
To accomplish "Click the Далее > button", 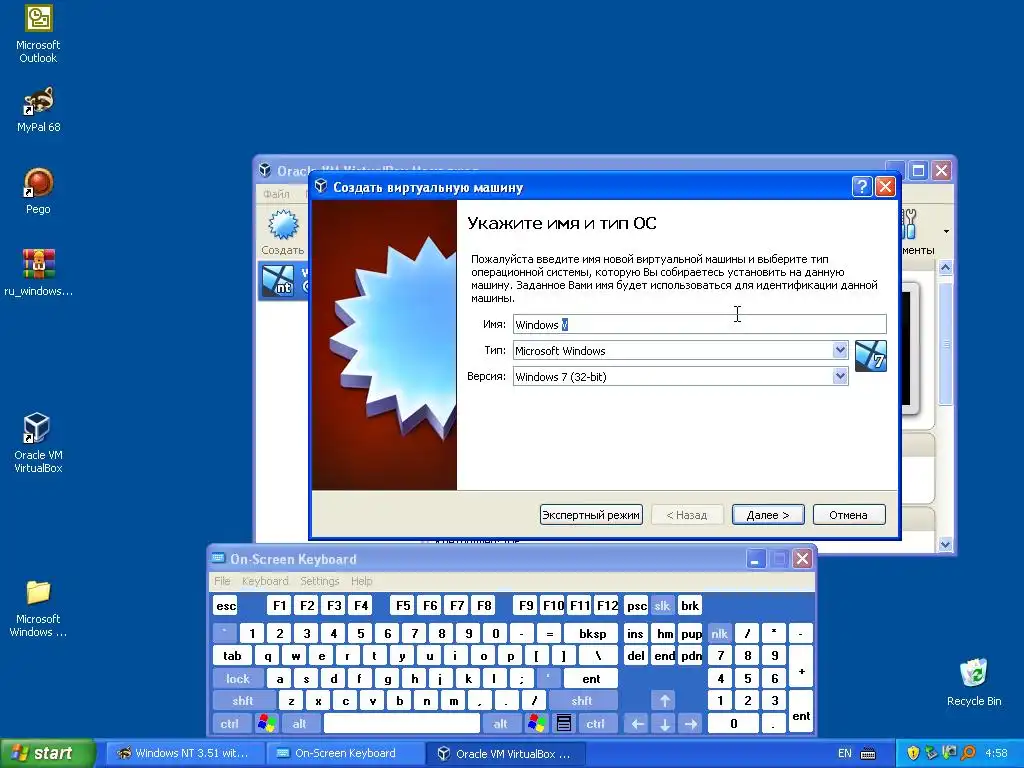I will 768,515.
